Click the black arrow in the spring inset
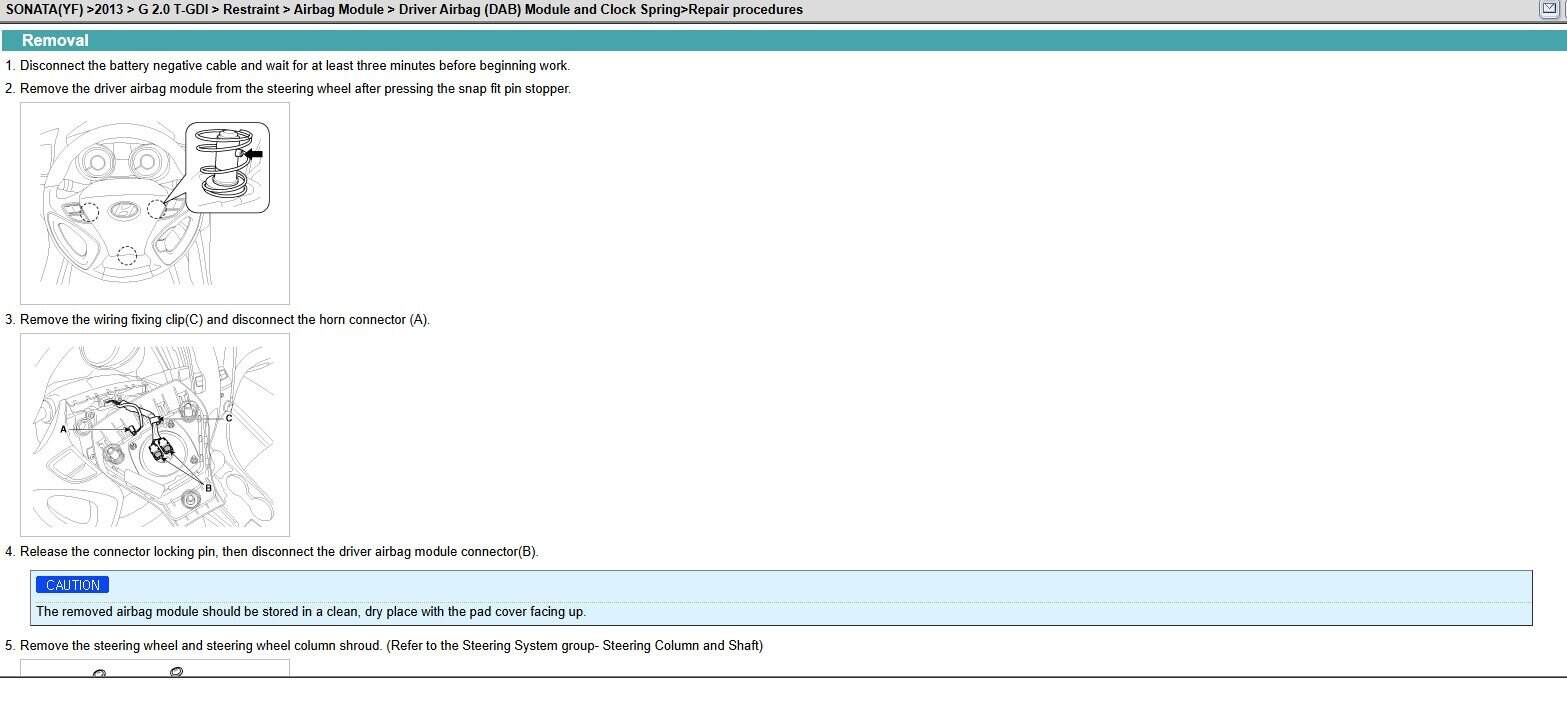Screen dimensions: 1567x718 pyautogui.click(x=253, y=154)
